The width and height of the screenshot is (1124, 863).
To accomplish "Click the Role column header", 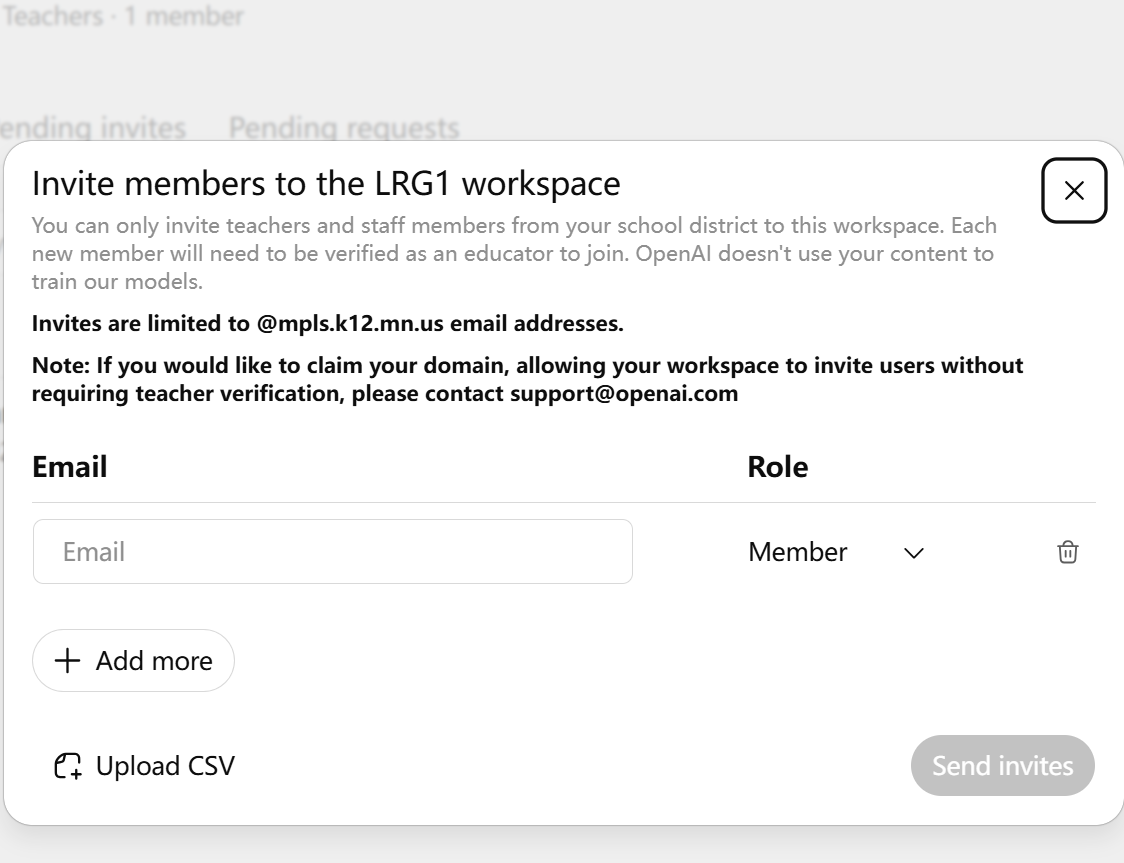I will tap(778, 467).
